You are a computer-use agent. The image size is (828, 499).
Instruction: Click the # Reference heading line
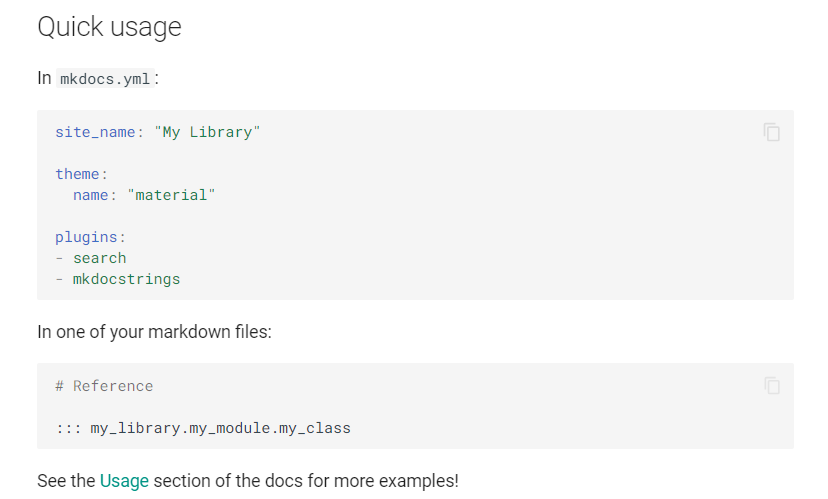click(x=104, y=386)
